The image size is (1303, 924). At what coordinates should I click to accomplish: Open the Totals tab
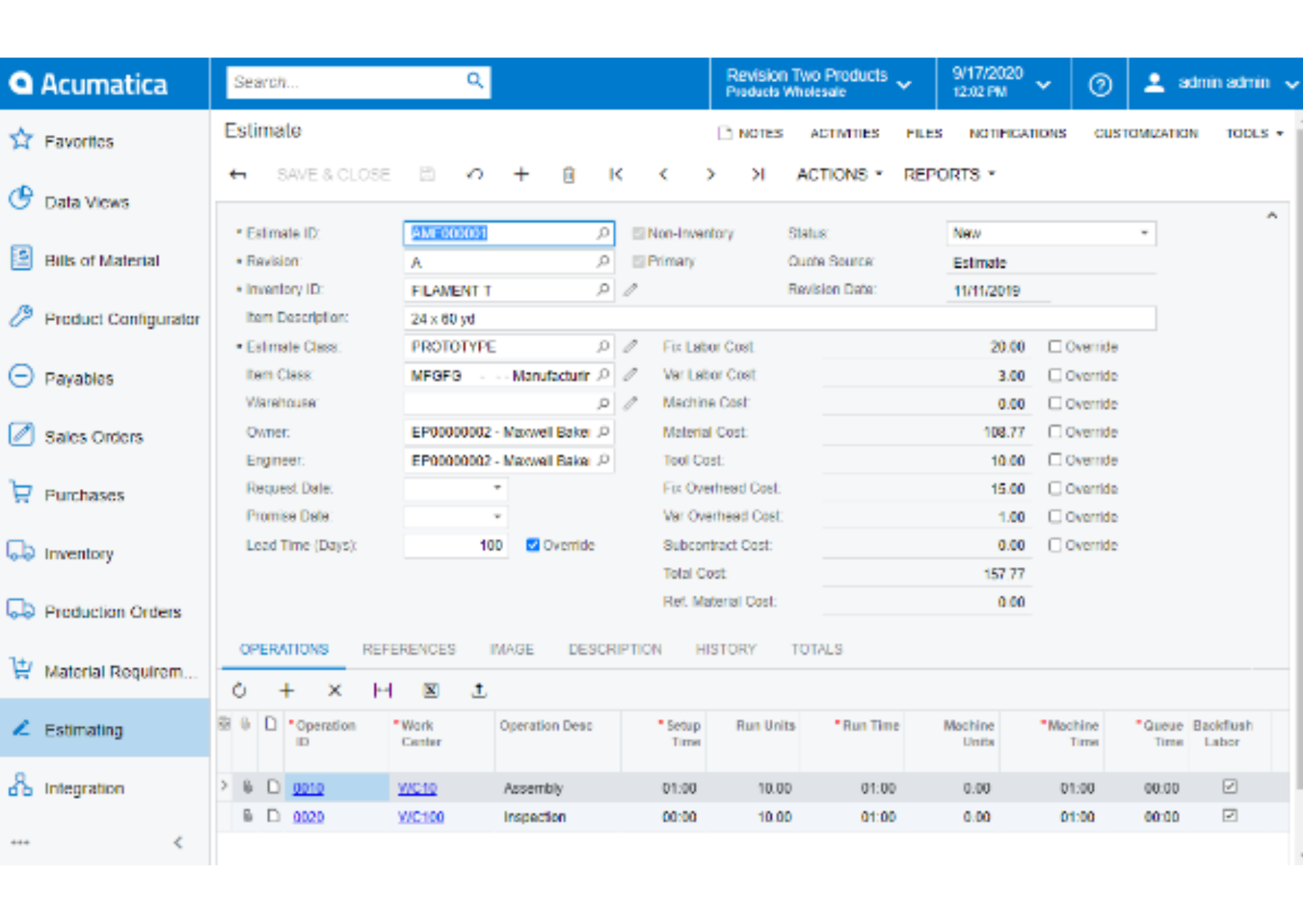coord(816,649)
